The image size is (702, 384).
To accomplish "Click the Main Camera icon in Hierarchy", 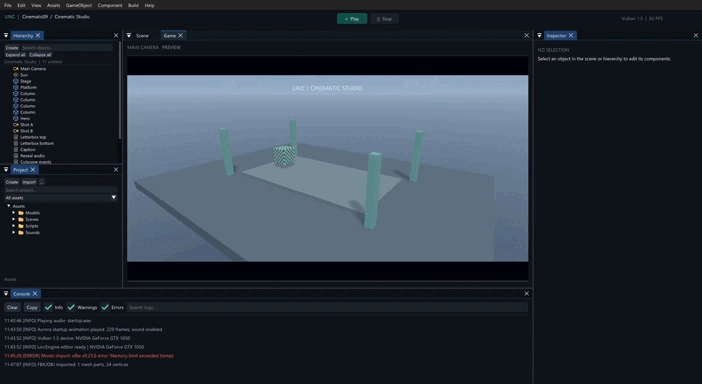I will [x=16, y=68].
